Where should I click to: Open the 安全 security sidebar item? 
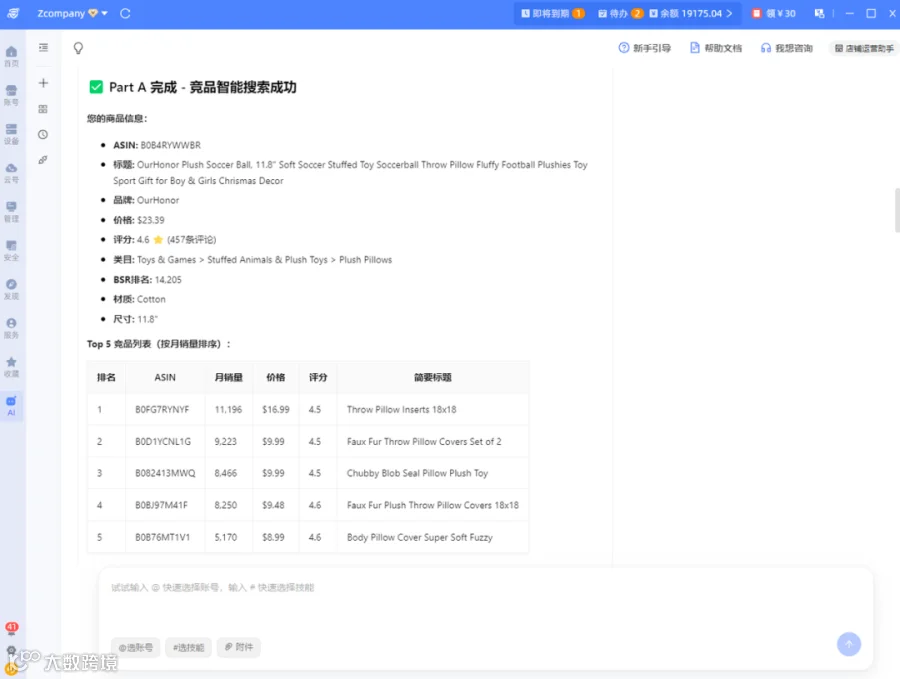11,250
